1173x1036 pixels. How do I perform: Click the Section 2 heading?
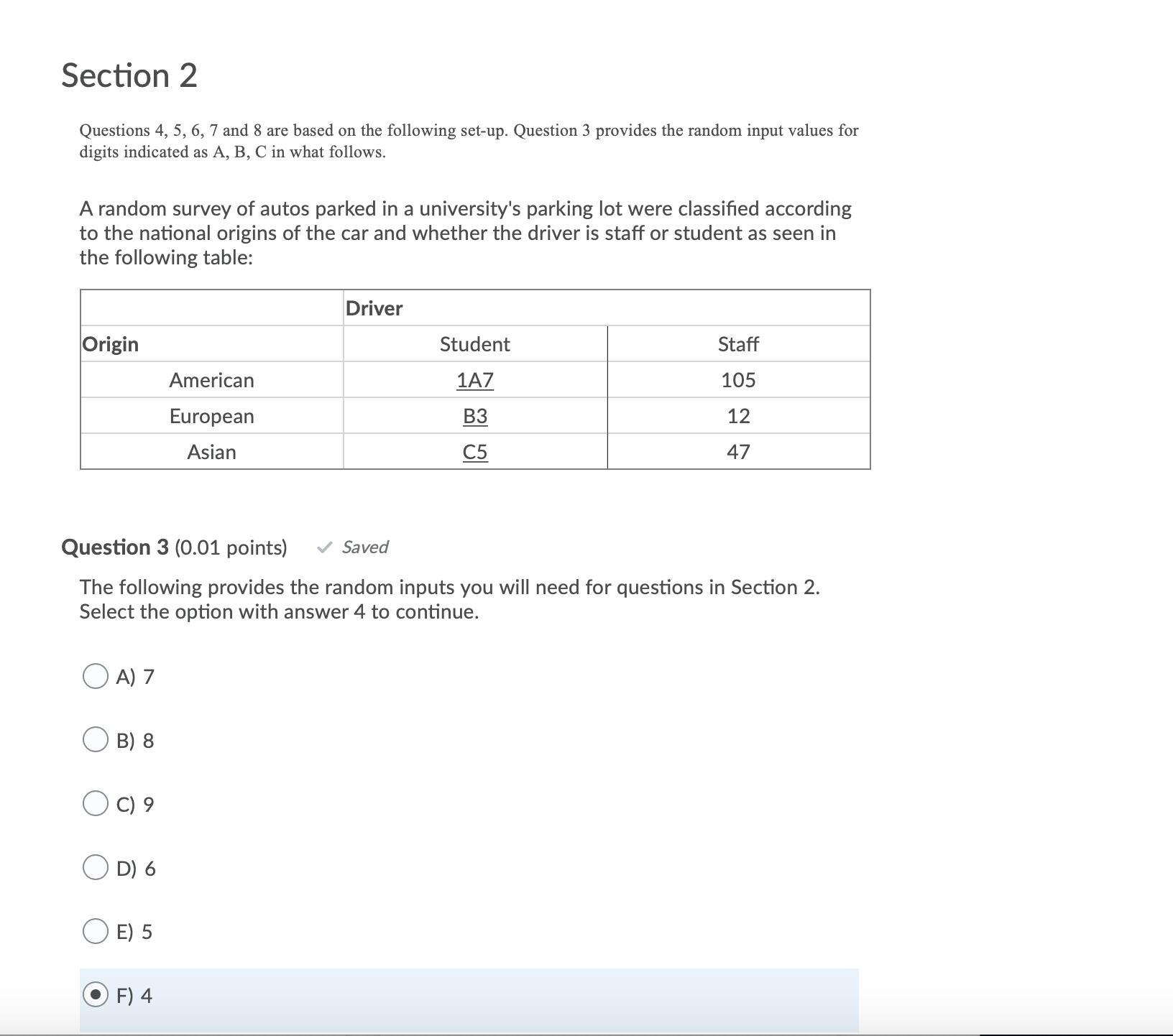129,74
